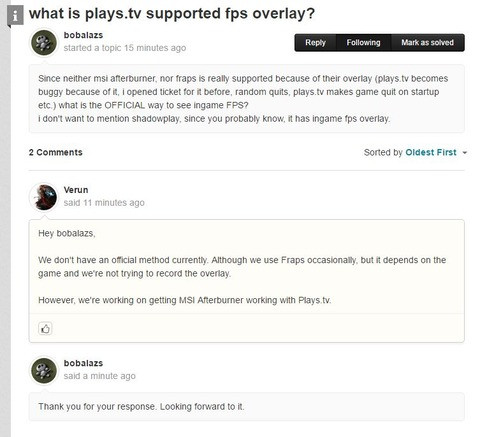Open bobalazs username link at topic start
Image resolution: width=480 pixels, height=437 pixels.
pyautogui.click(x=83, y=35)
